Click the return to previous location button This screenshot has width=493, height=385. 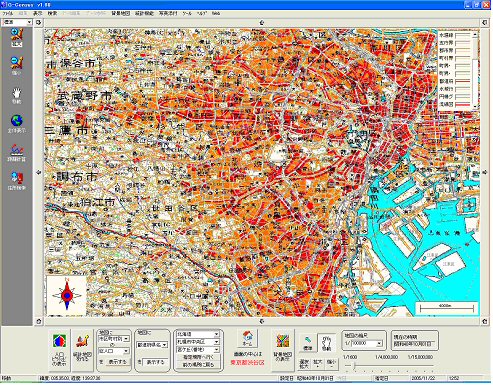tap(198, 365)
